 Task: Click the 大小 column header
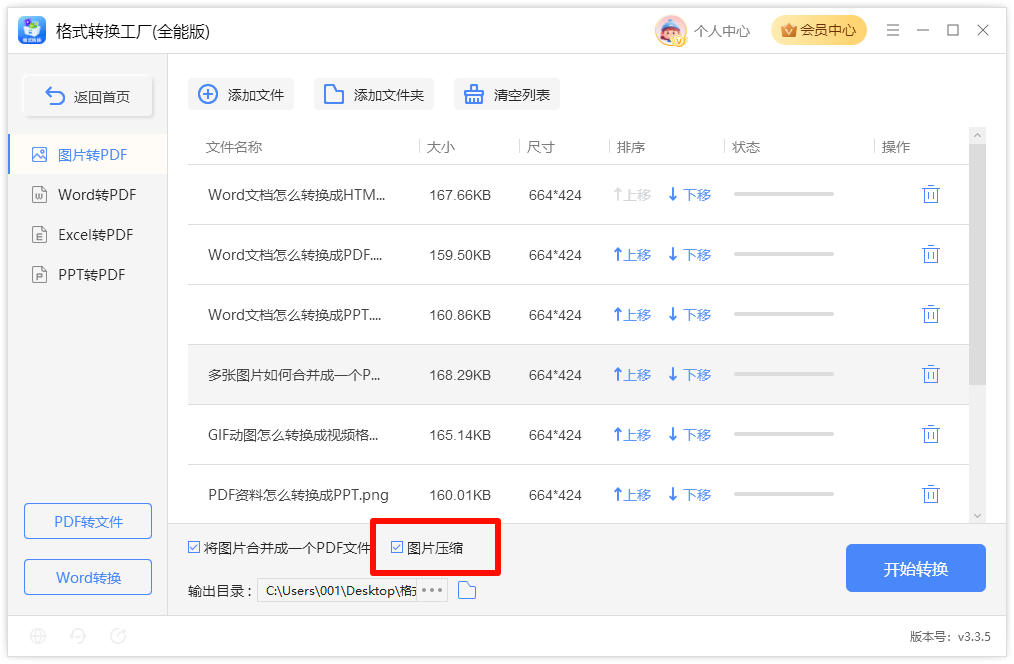(441, 147)
